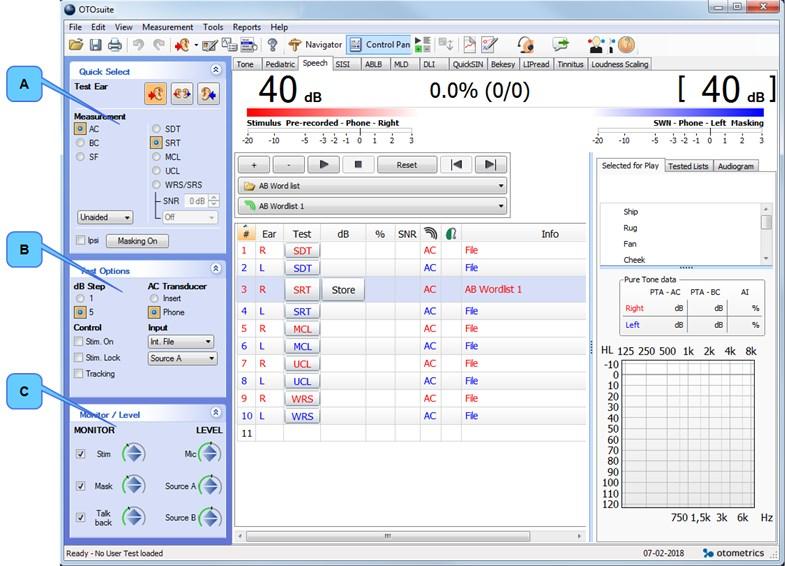Viewport: 785px width, 566px height.
Task: Uncheck the Talk back monitor checkbox
Action: 80,517
